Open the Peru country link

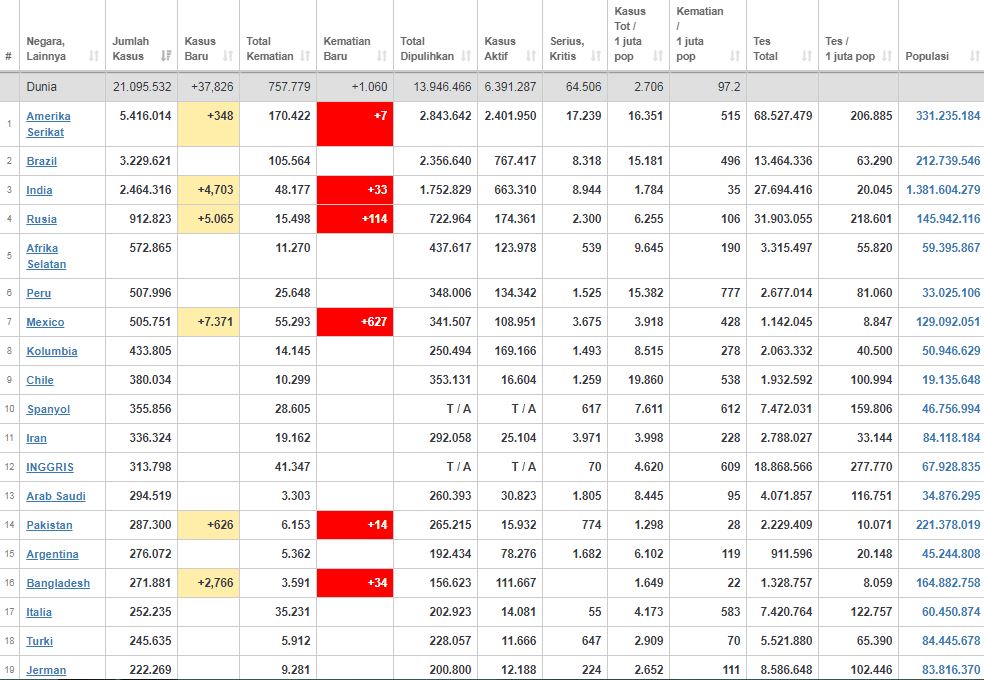pyautogui.click(x=38, y=293)
